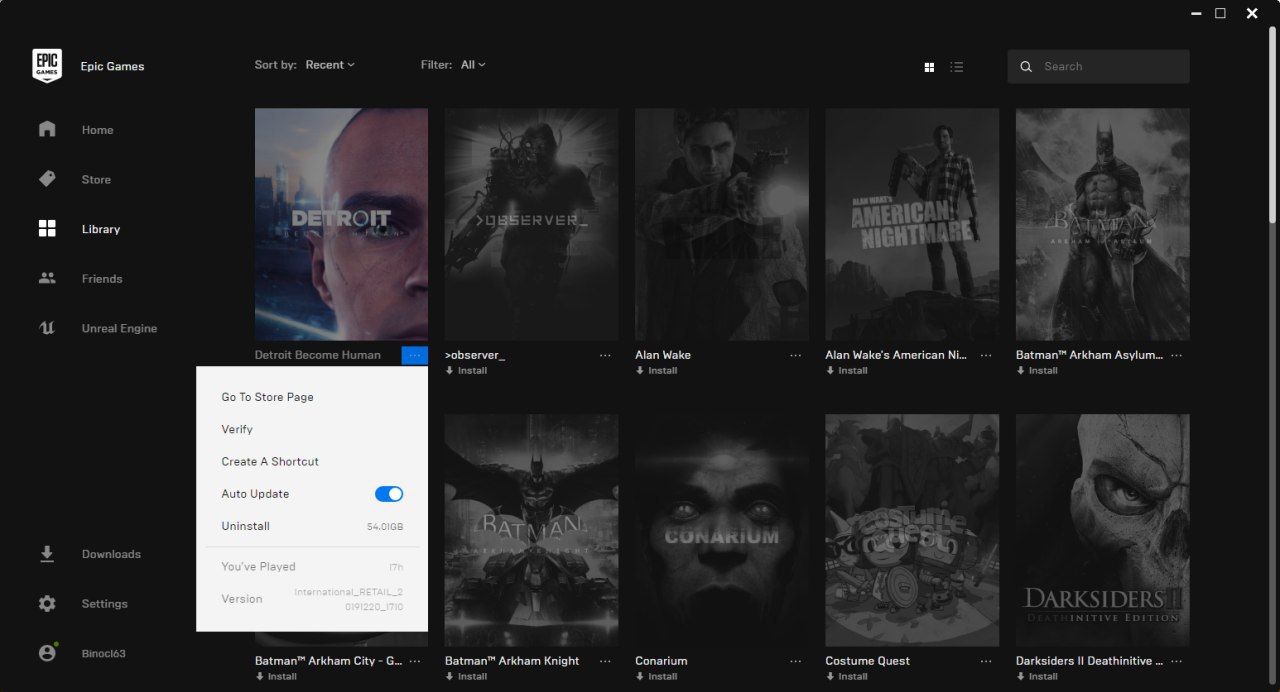The image size is (1280, 692).
Task: Install Batman Arkham Knight
Action: [x=467, y=677]
